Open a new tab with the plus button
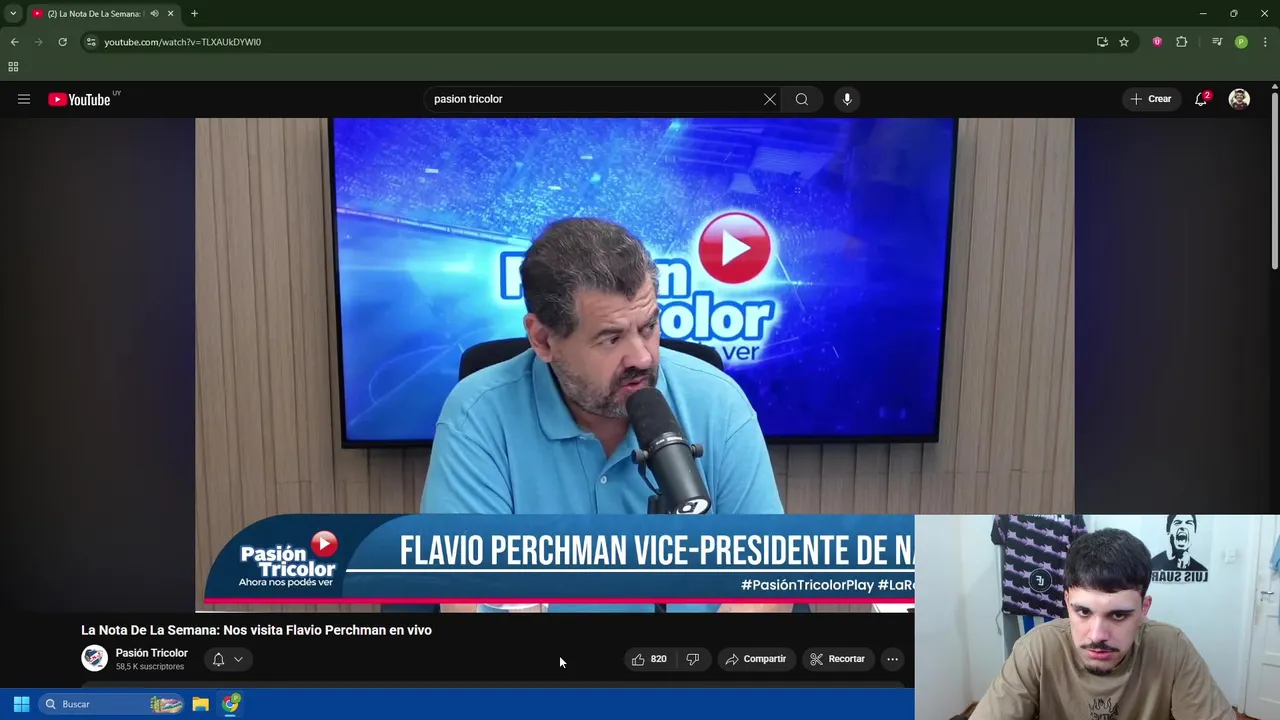The image size is (1280, 720). [x=194, y=14]
